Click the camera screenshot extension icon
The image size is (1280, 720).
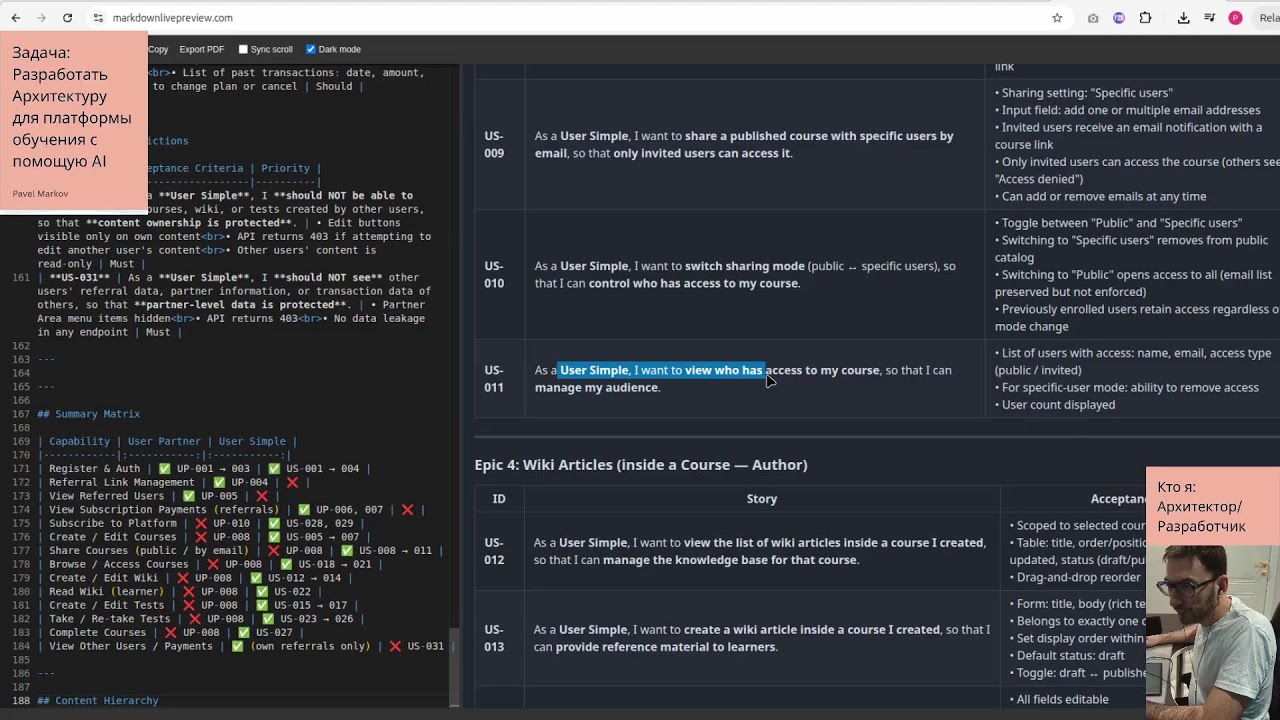pyautogui.click(x=1093, y=18)
